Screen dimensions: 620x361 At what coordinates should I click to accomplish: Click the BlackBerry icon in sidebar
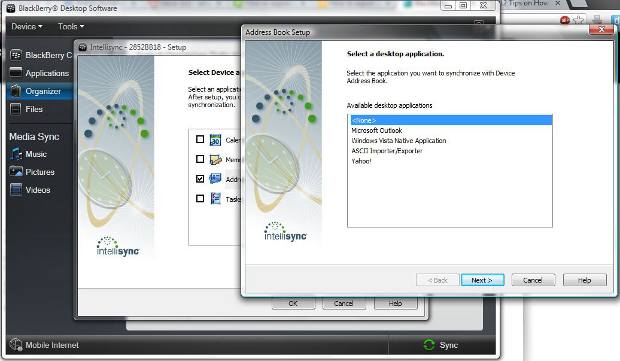tap(15, 55)
